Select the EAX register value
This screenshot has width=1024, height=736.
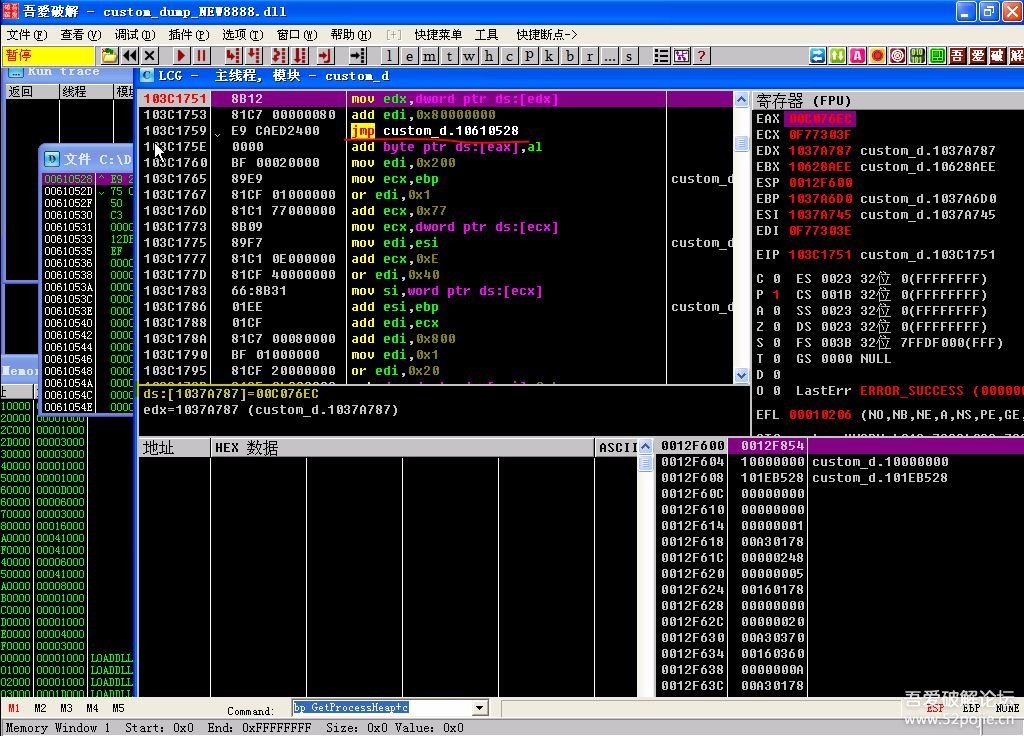tap(820, 119)
